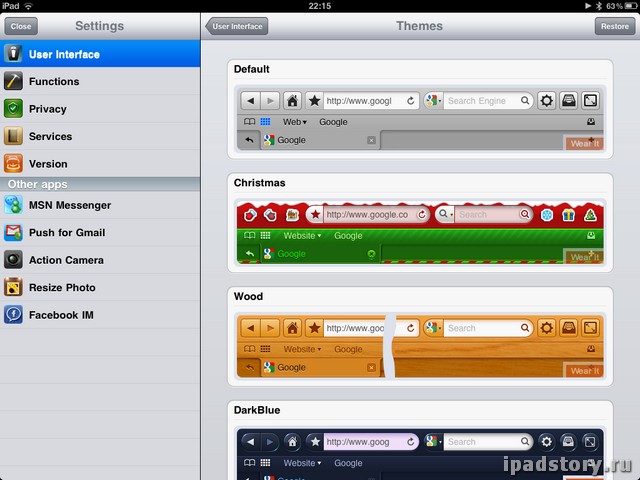Click the Wear It badge on Default theme

point(584,143)
